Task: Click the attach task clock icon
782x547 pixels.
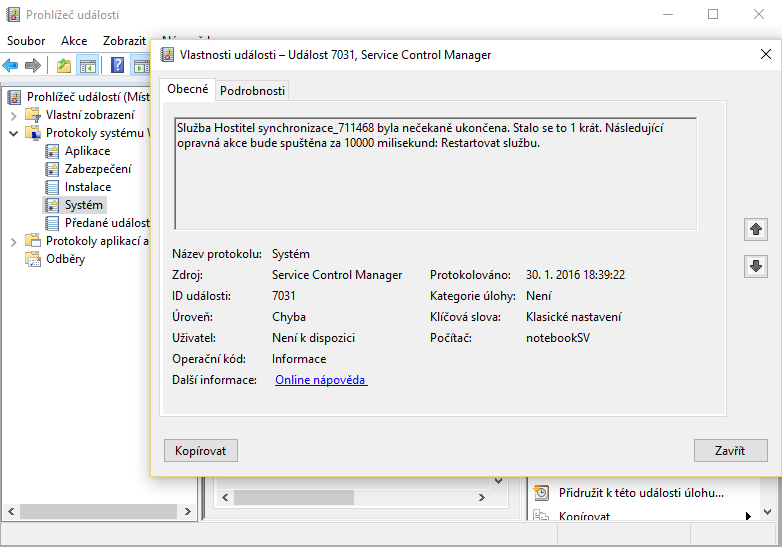Action: point(542,493)
